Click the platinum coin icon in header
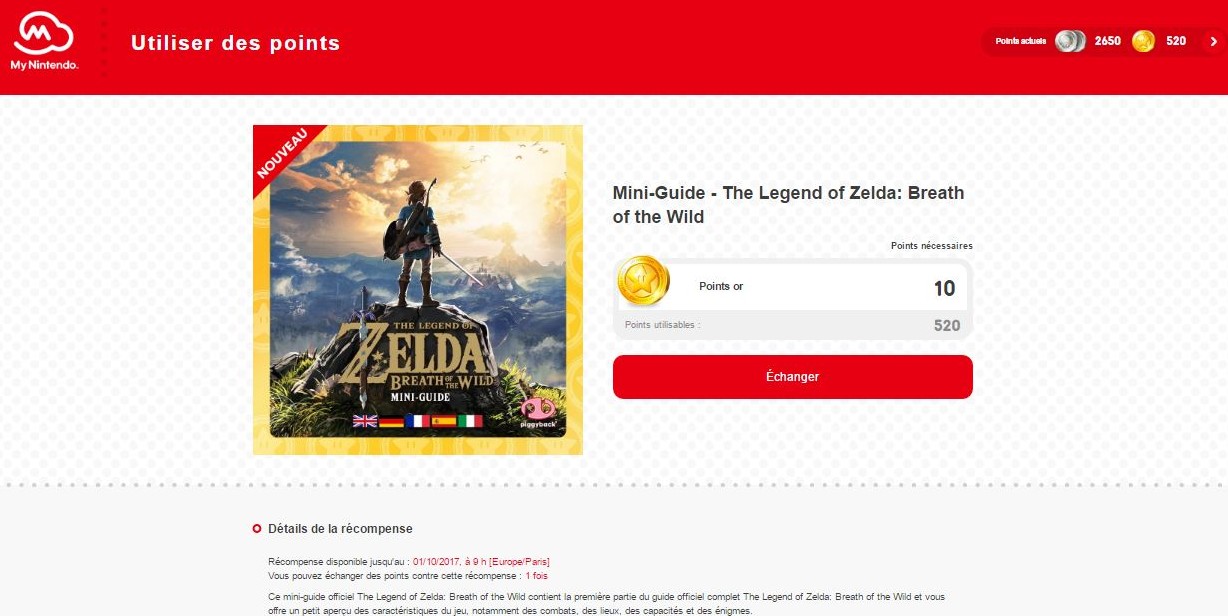Image resolution: width=1228 pixels, height=616 pixels. [x=1070, y=41]
